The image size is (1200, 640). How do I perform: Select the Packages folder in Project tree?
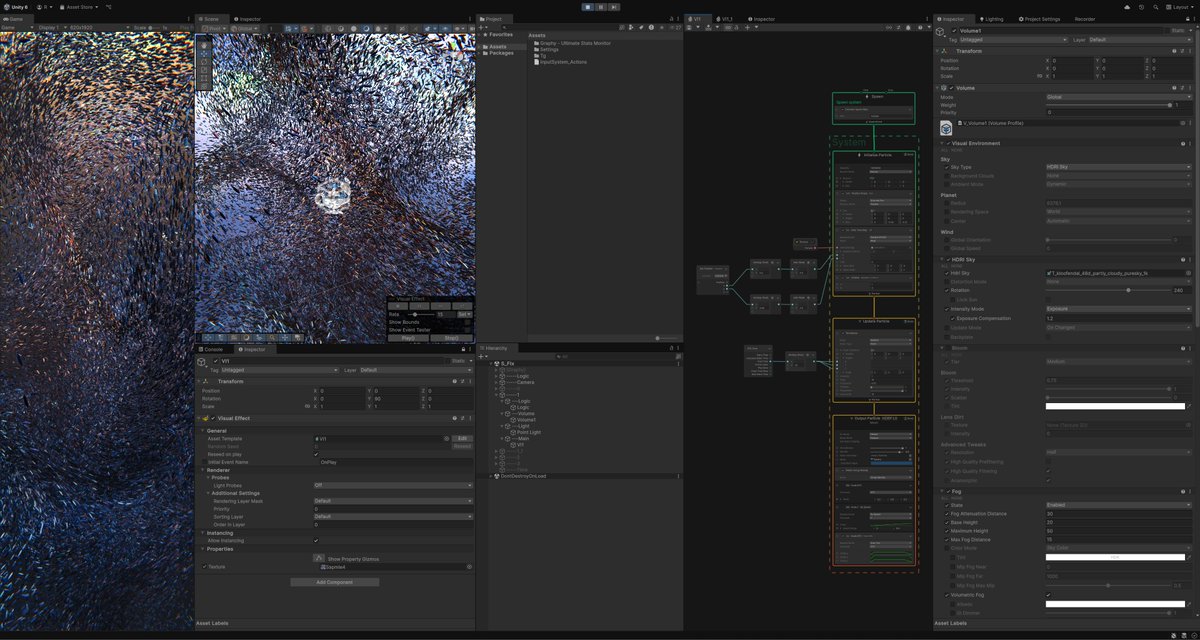click(500, 52)
